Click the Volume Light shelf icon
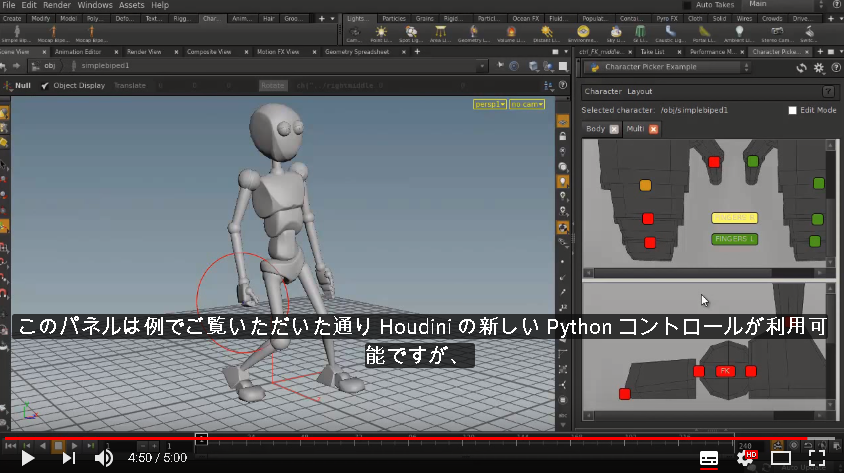The width and height of the screenshot is (844, 473). (511, 33)
